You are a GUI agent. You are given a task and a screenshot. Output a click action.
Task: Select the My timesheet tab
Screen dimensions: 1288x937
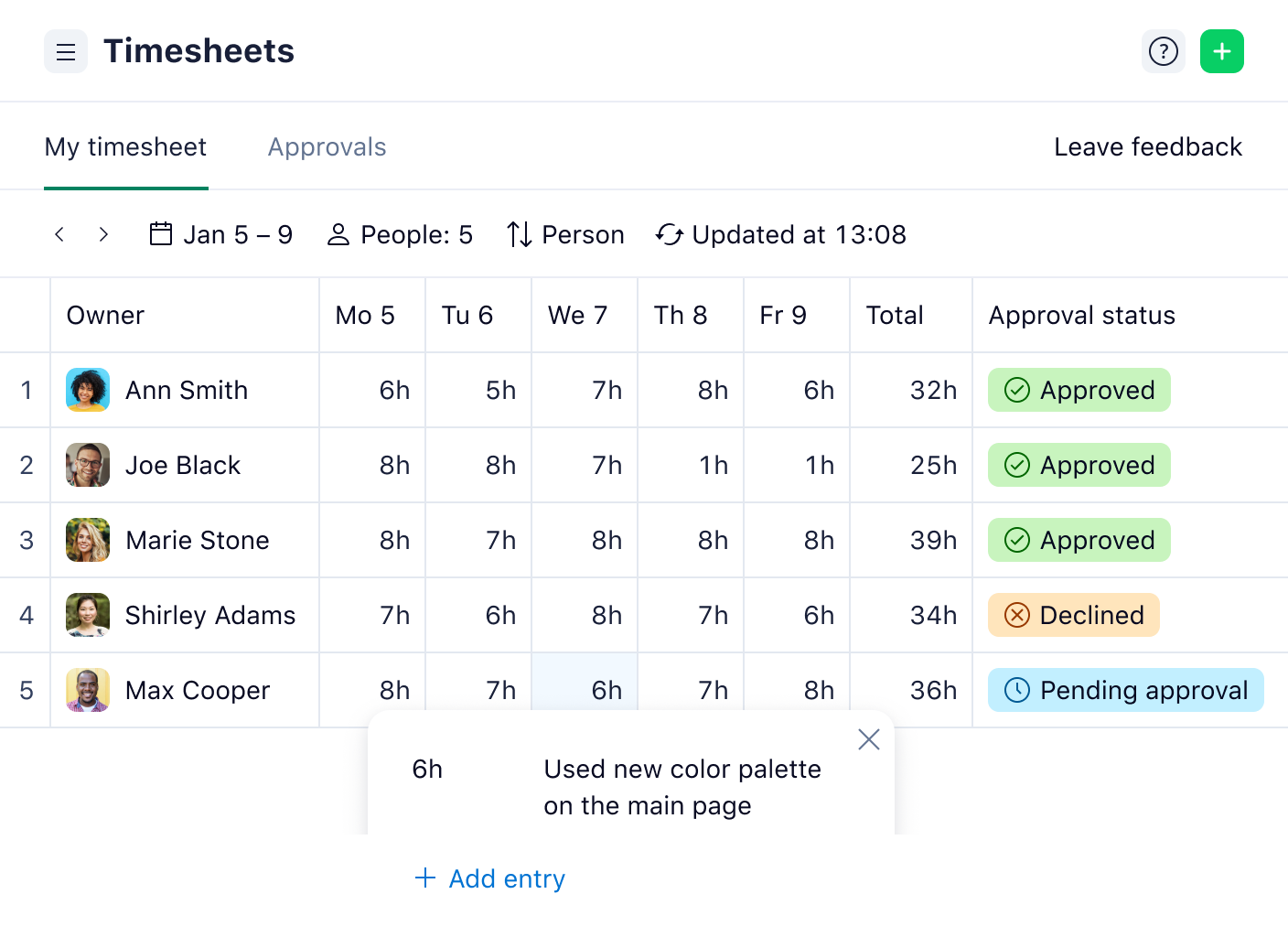pyautogui.click(x=125, y=146)
